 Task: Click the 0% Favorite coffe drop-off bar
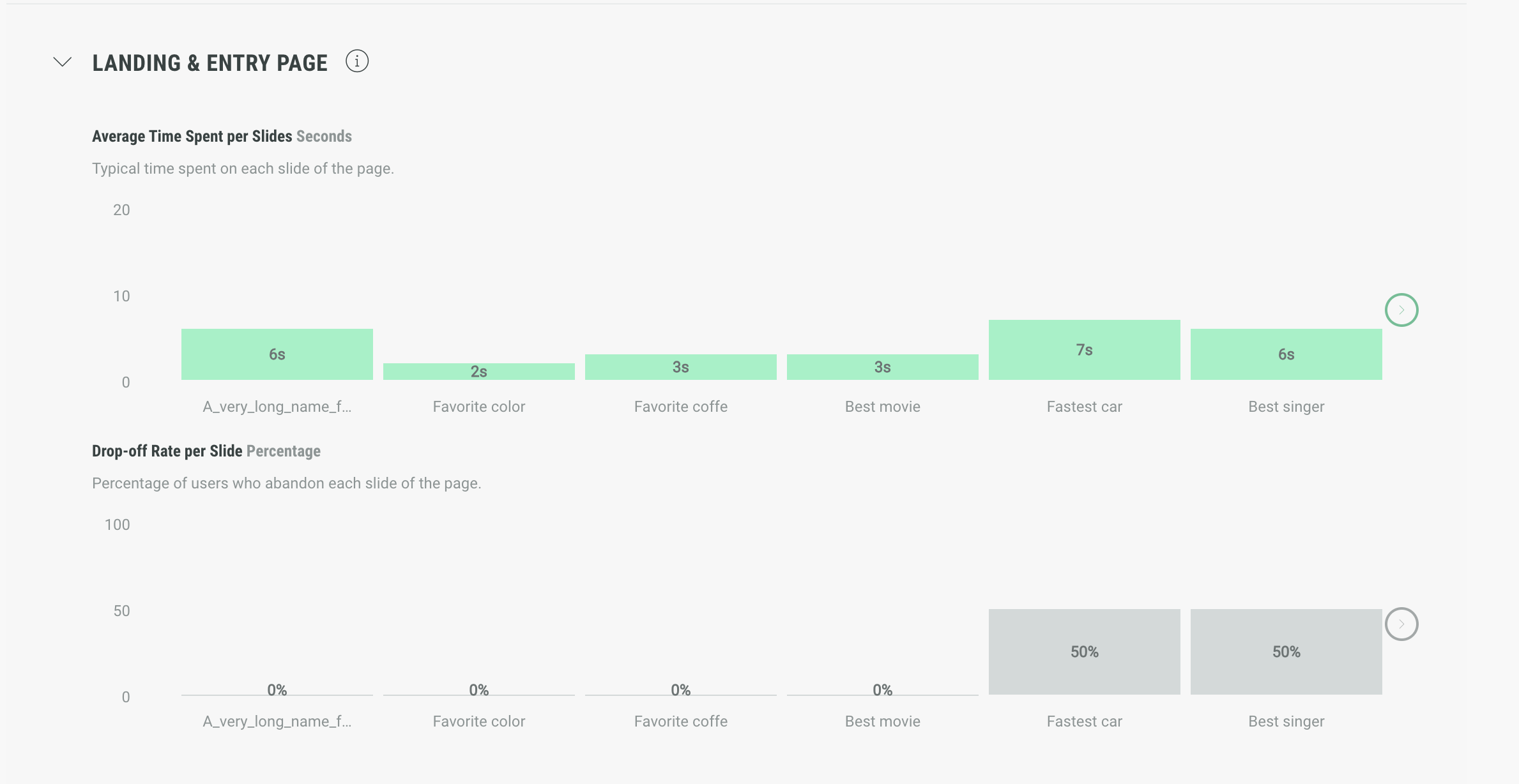[681, 693]
